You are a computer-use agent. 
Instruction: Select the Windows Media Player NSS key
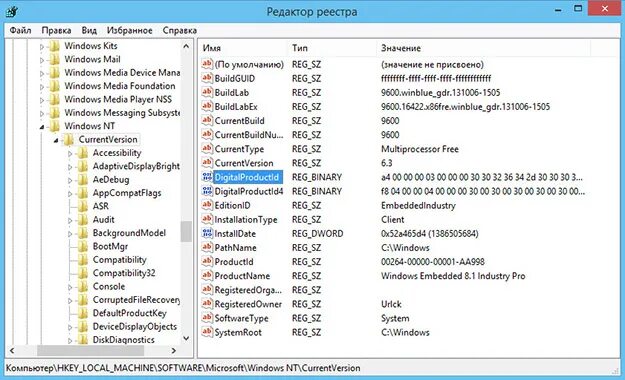click(x=118, y=99)
